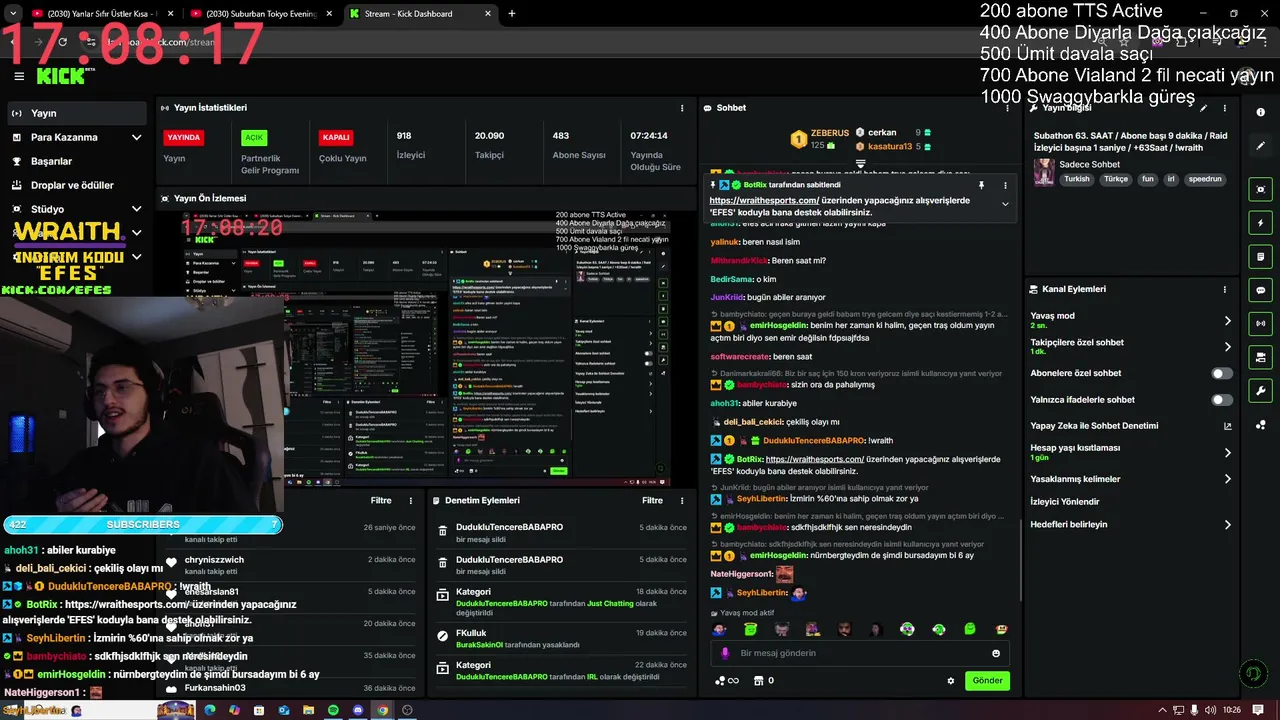1280x720 pixels.
Task: Open wraithesports.com link in pinned message
Action: [764, 200]
